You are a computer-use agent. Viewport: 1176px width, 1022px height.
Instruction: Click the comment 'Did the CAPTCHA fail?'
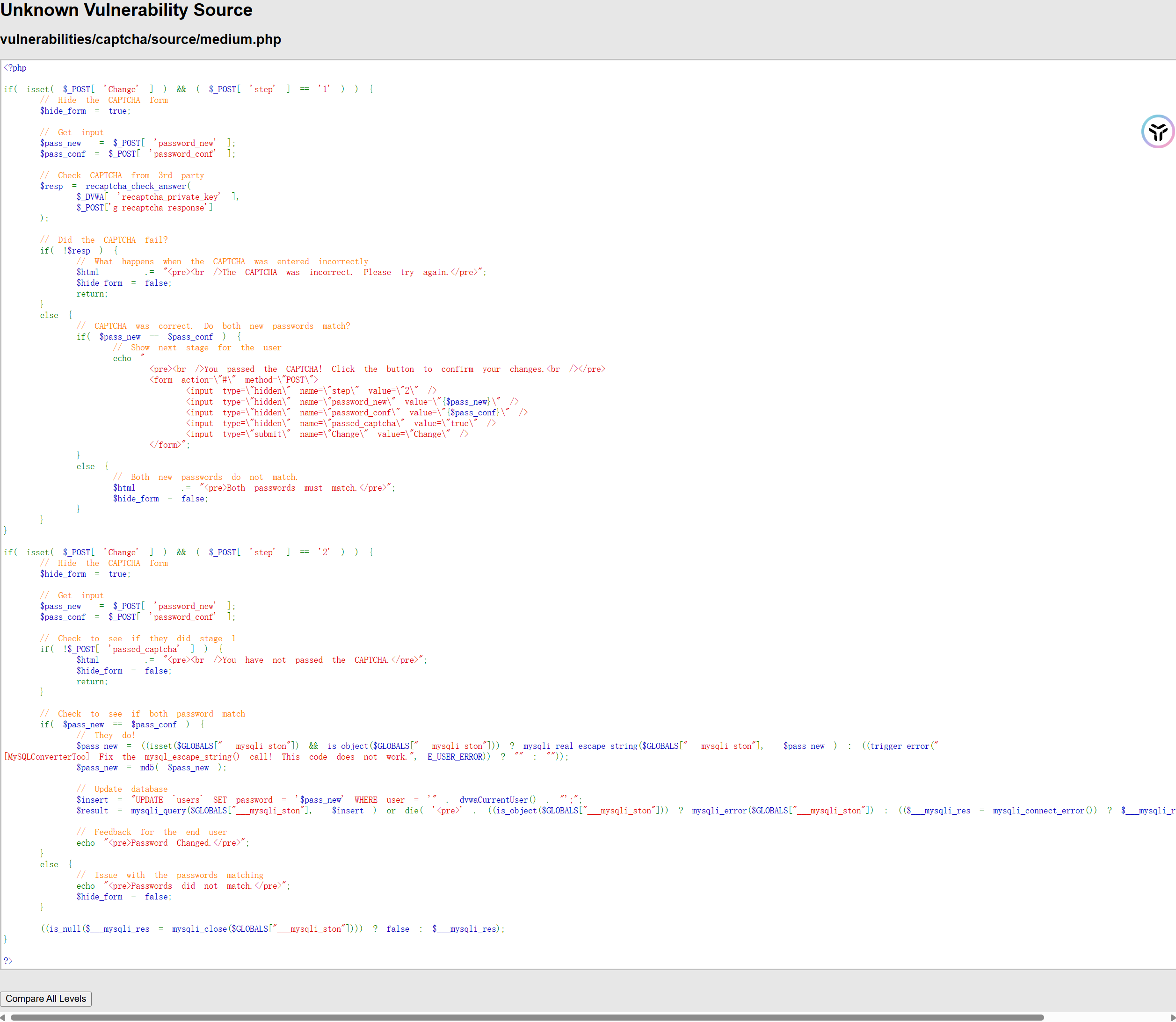pyautogui.click(x=104, y=240)
